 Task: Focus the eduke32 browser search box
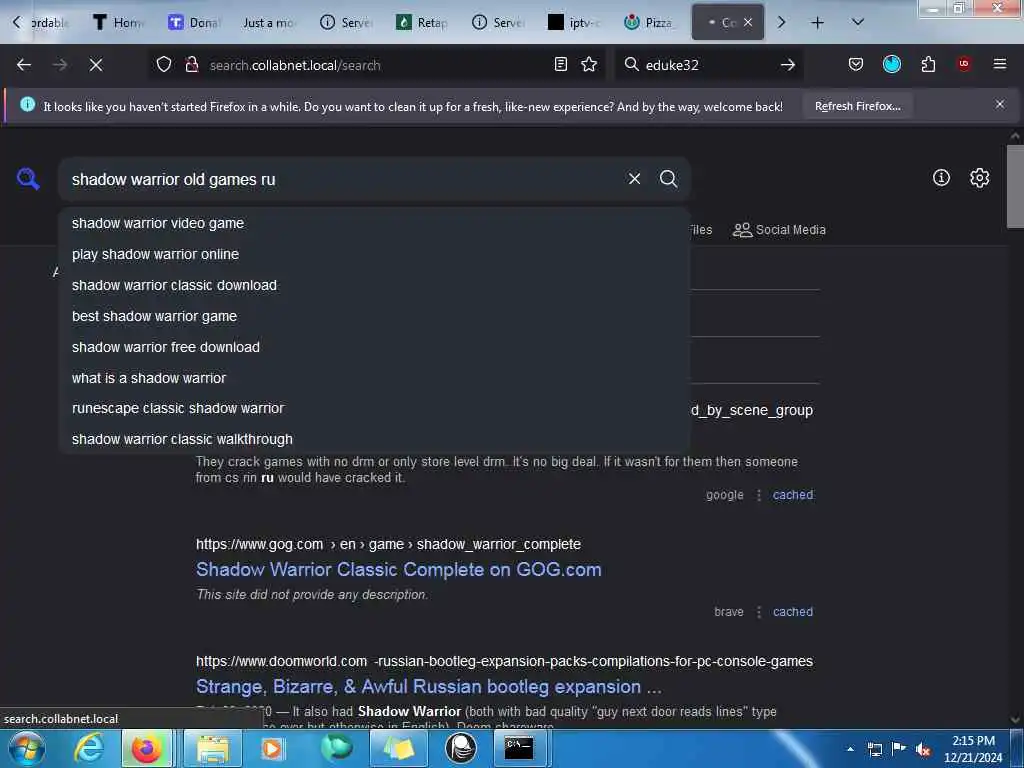(x=709, y=65)
